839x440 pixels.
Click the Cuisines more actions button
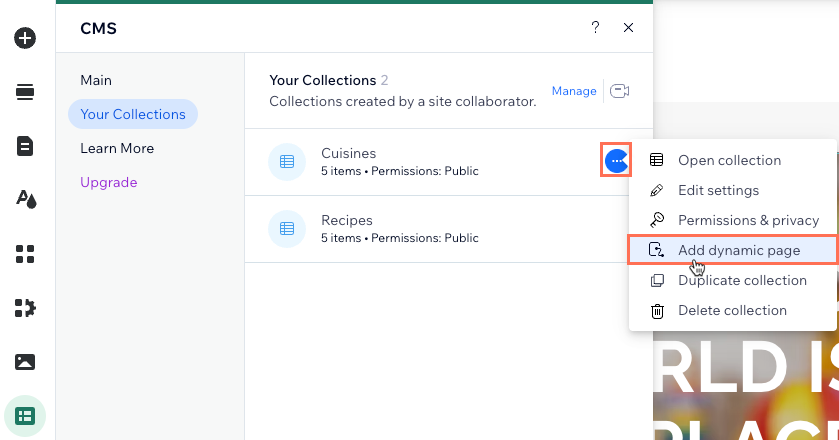pos(616,160)
